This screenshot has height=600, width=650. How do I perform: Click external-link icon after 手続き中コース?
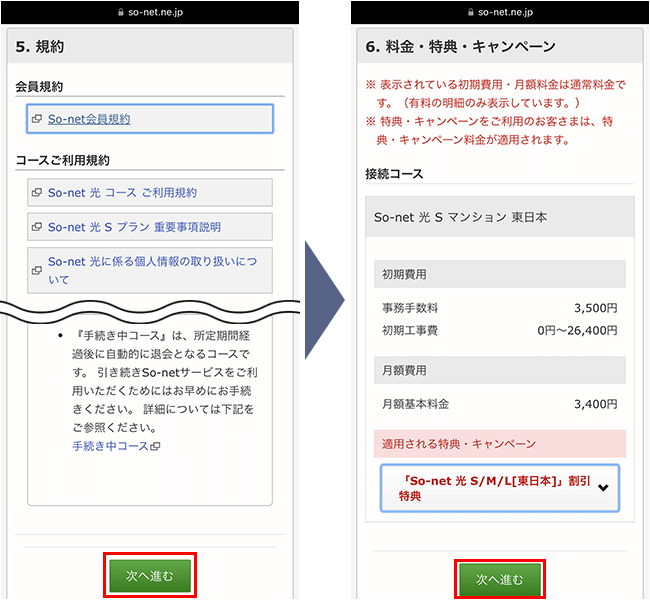point(155,446)
